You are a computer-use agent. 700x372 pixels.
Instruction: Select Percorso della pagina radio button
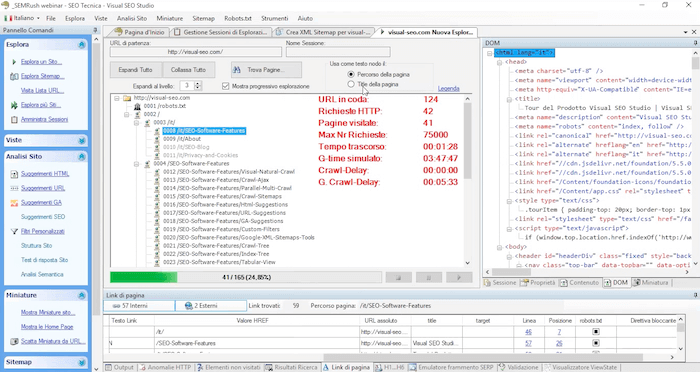click(x=351, y=74)
